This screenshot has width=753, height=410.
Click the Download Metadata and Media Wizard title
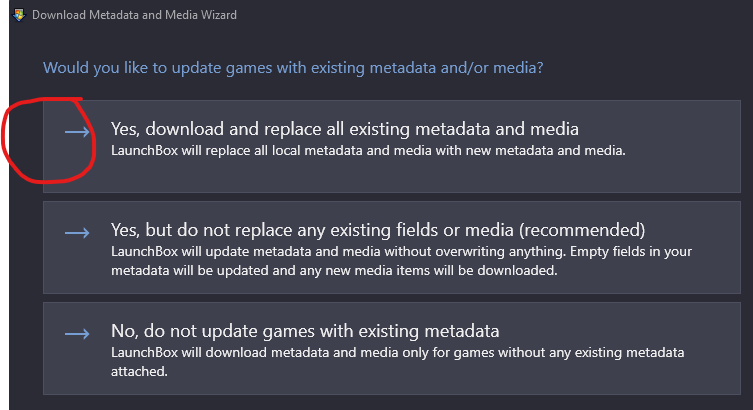click(134, 15)
